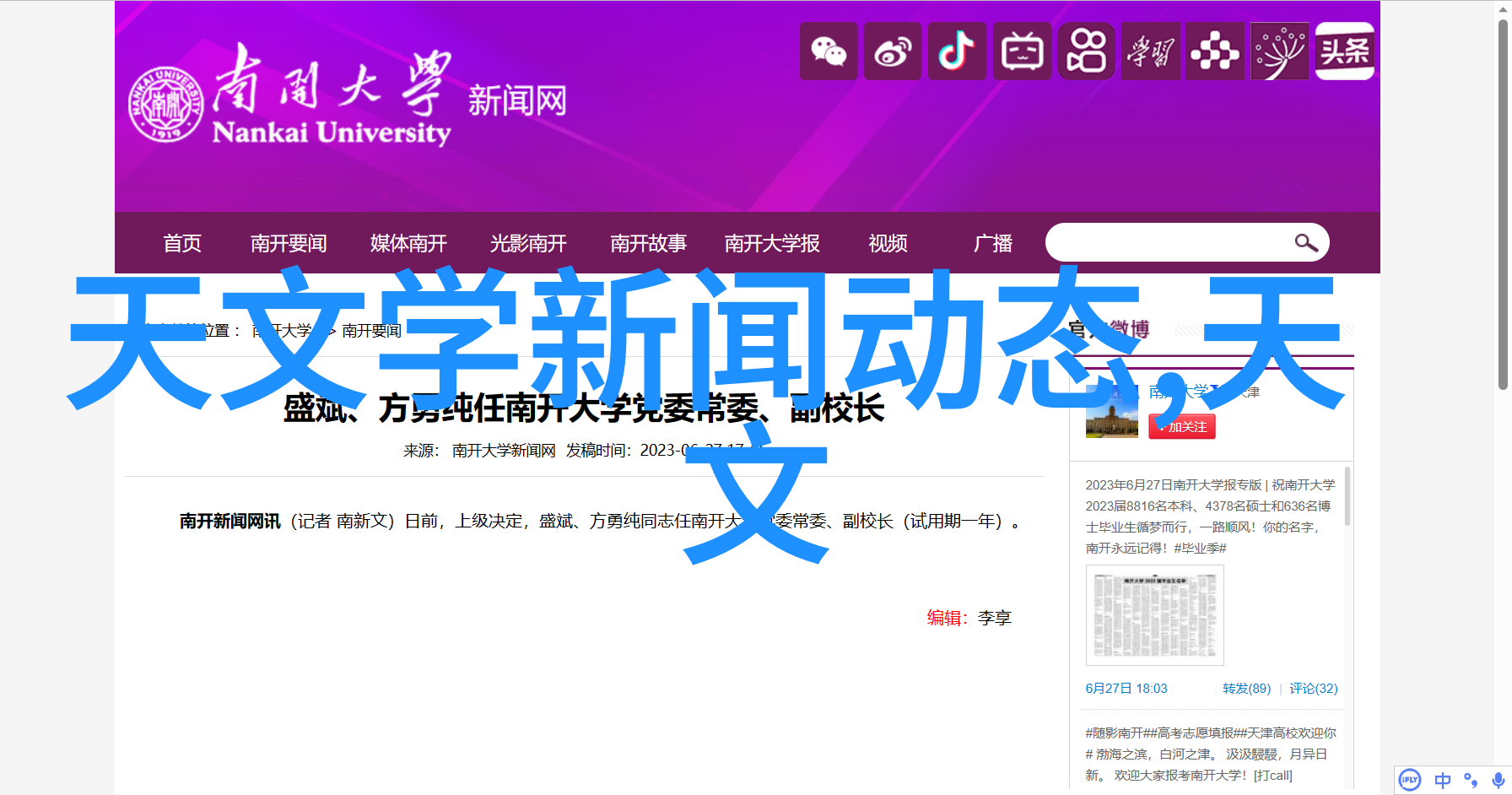Viewport: 1512px width, 795px height.
Task: Open the WeChat icon in the header
Action: coord(829,51)
